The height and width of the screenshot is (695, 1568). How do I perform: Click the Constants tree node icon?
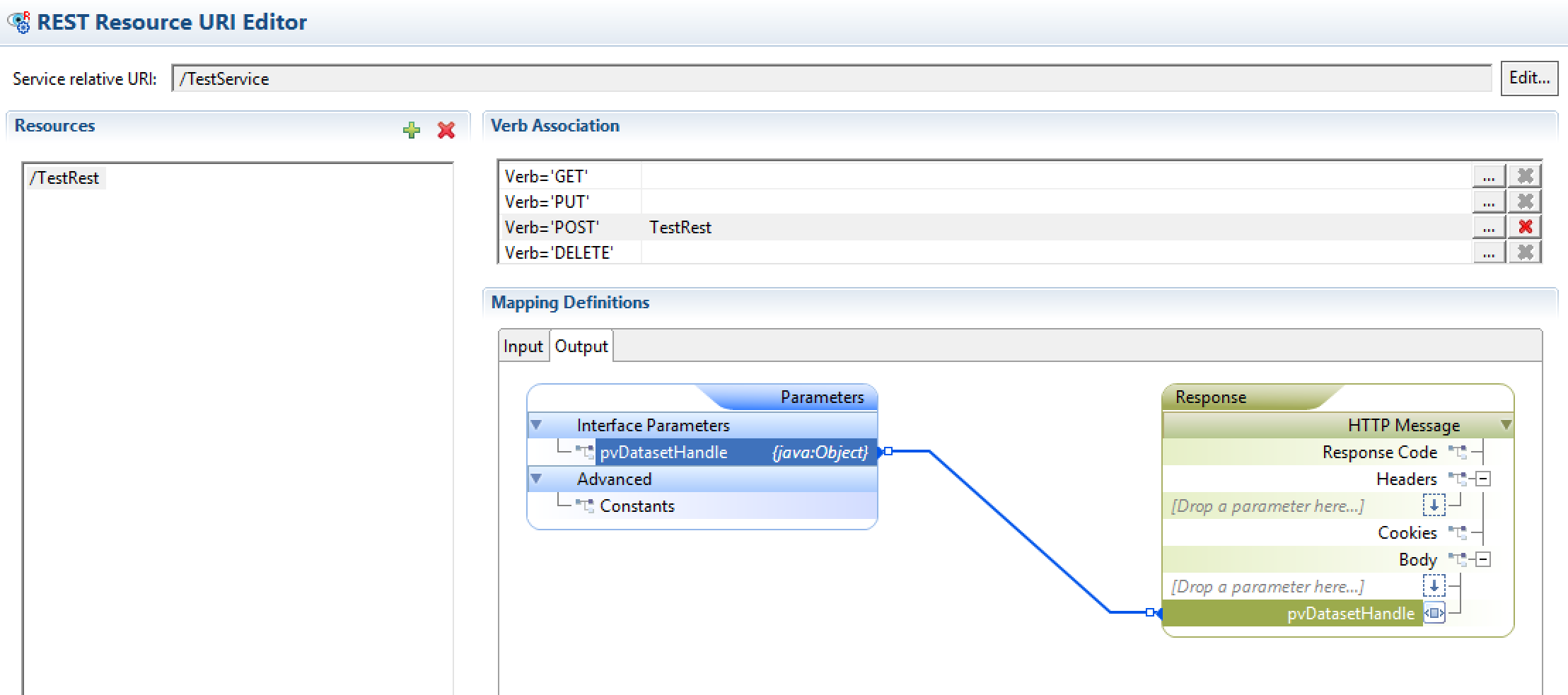[x=584, y=506]
